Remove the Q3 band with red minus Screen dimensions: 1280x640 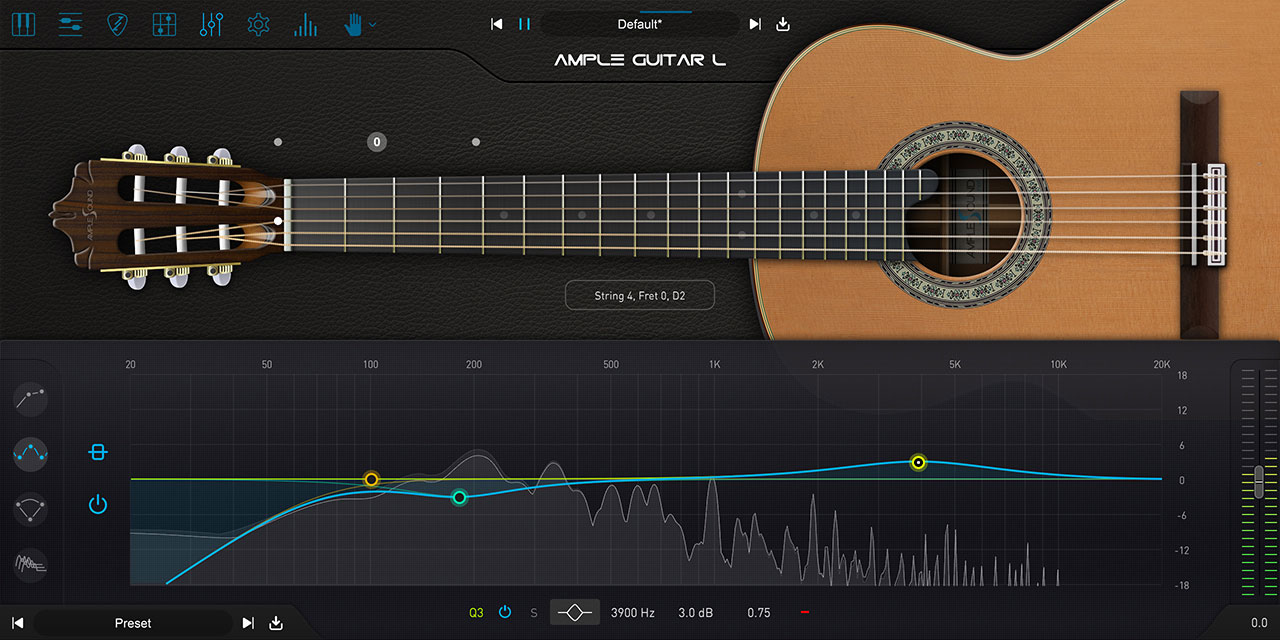point(805,612)
